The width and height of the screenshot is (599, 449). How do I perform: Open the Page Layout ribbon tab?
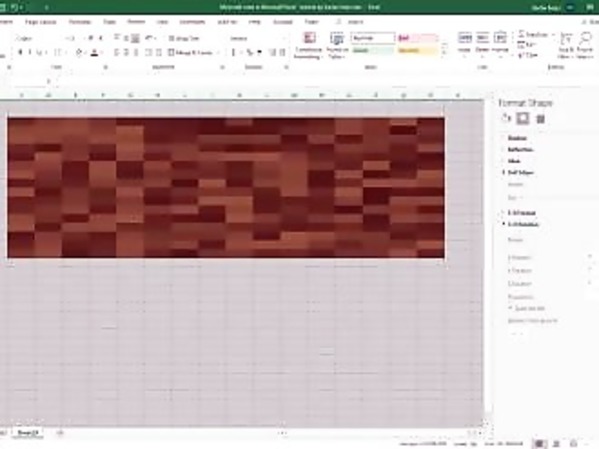tap(40, 22)
